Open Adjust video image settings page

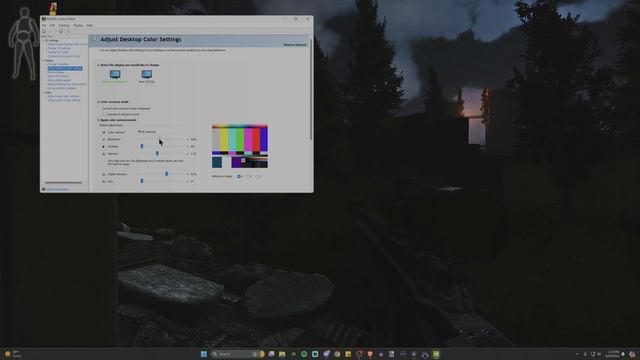[x=64, y=100]
